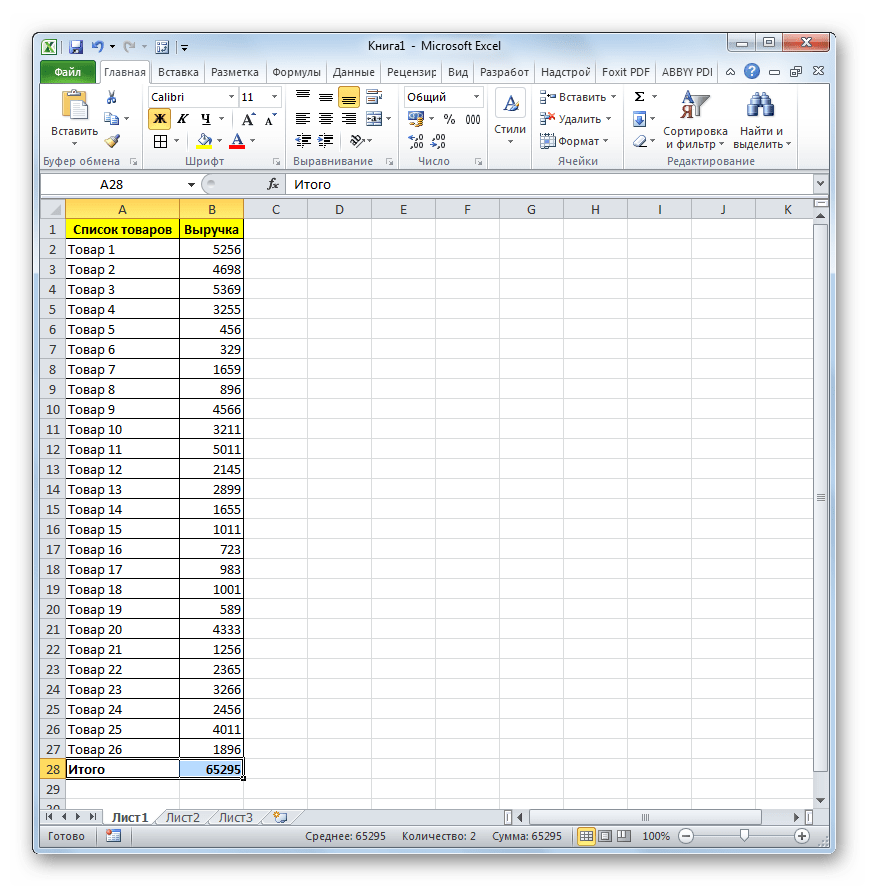Screen dimensions: 869x887
Task: Click the Save icon in quick access toolbar
Action: [x=76, y=46]
